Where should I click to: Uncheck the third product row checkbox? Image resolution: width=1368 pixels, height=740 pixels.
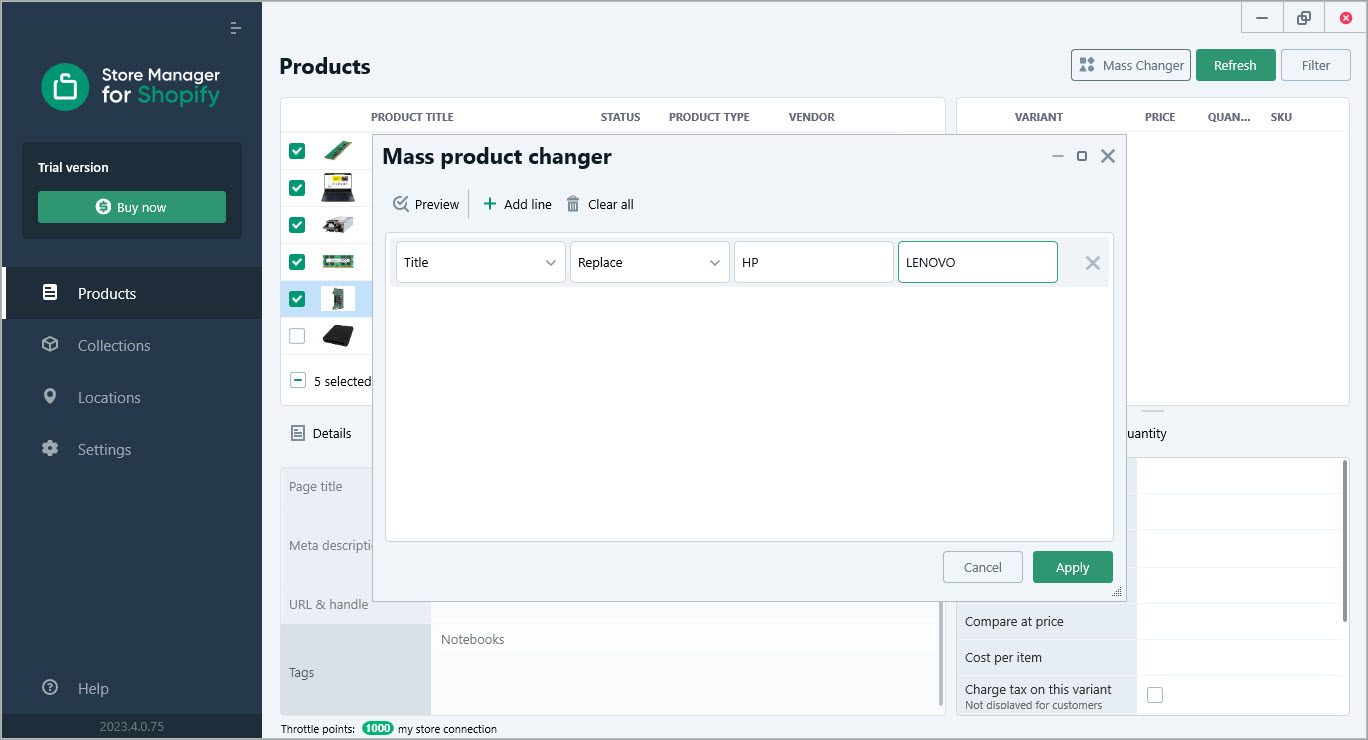(297, 225)
